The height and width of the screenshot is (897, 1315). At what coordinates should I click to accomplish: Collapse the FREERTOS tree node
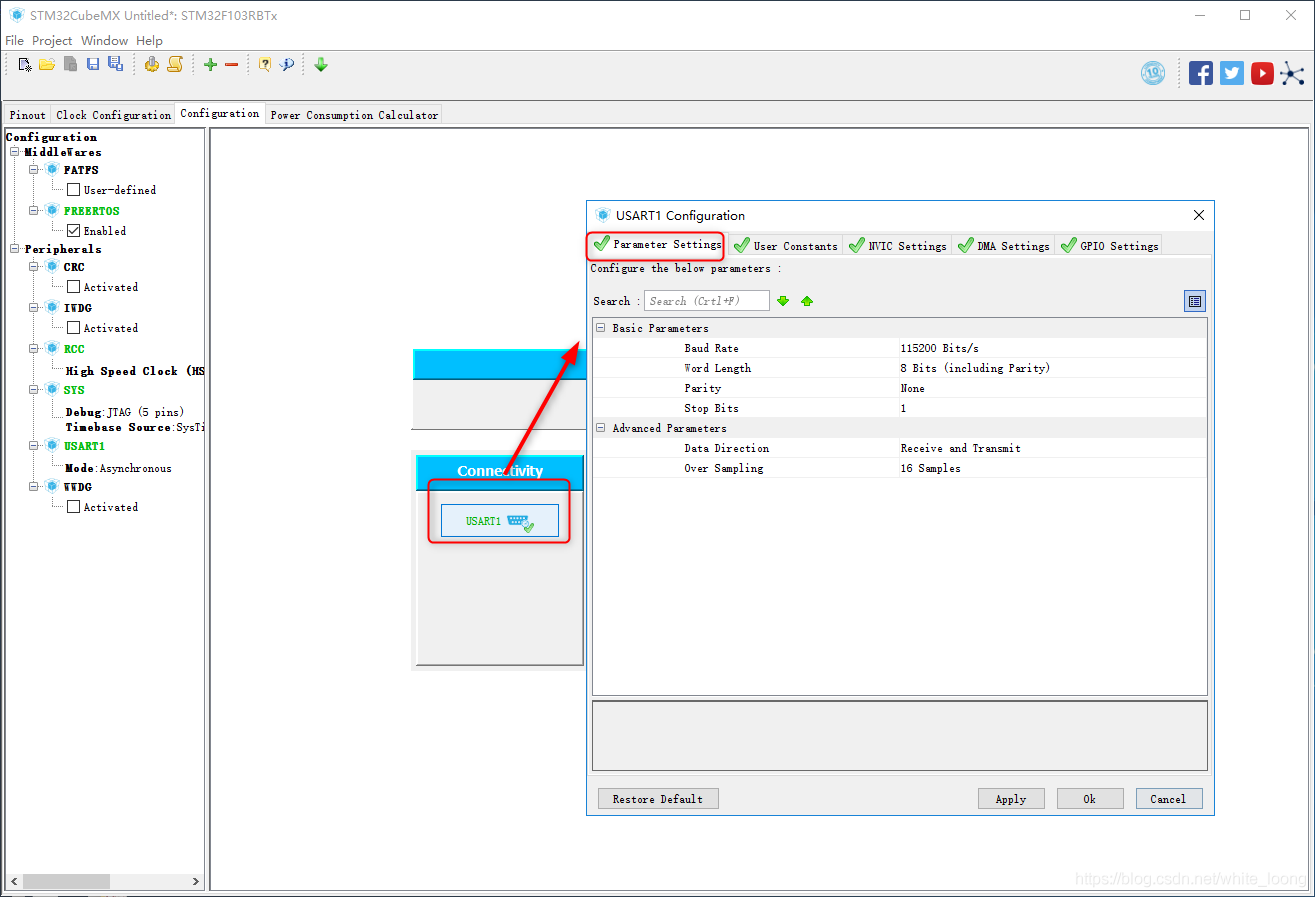pos(34,211)
